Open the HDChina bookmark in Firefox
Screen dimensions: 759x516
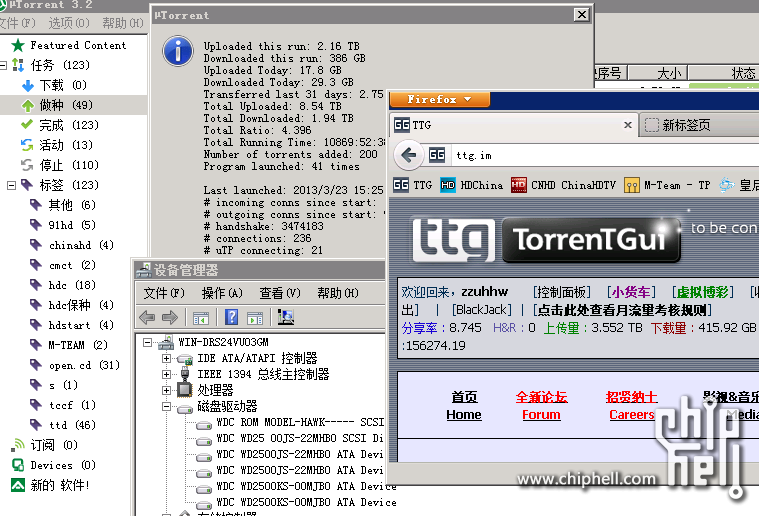tap(471, 185)
